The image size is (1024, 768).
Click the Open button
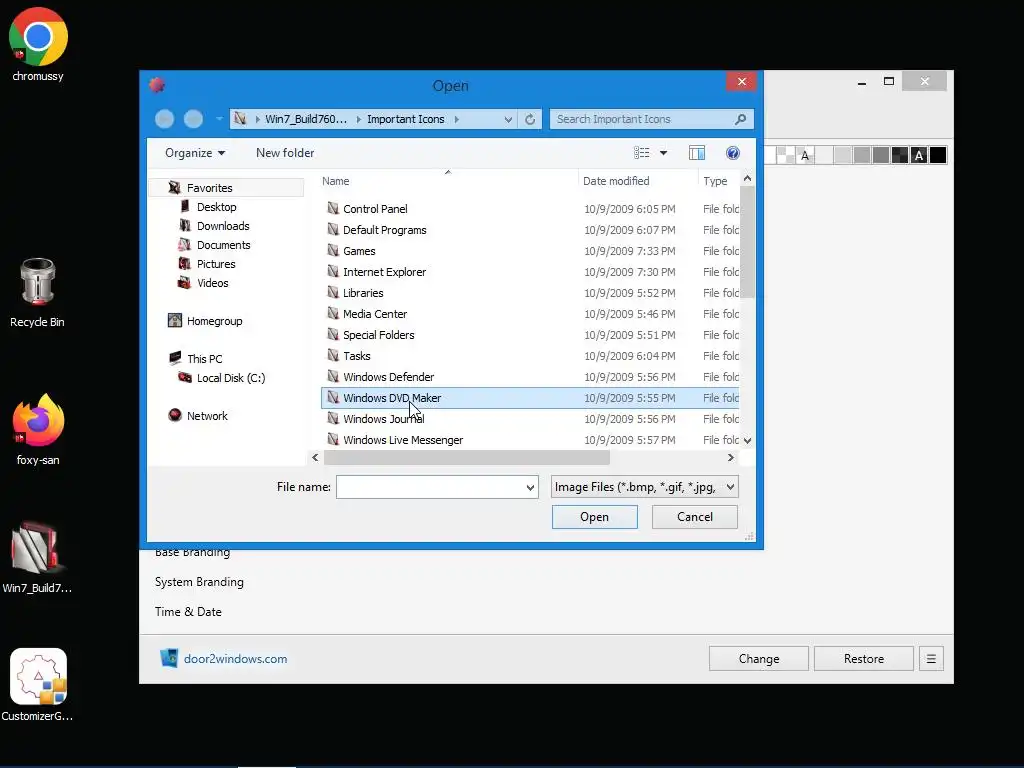tap(594, 517)
